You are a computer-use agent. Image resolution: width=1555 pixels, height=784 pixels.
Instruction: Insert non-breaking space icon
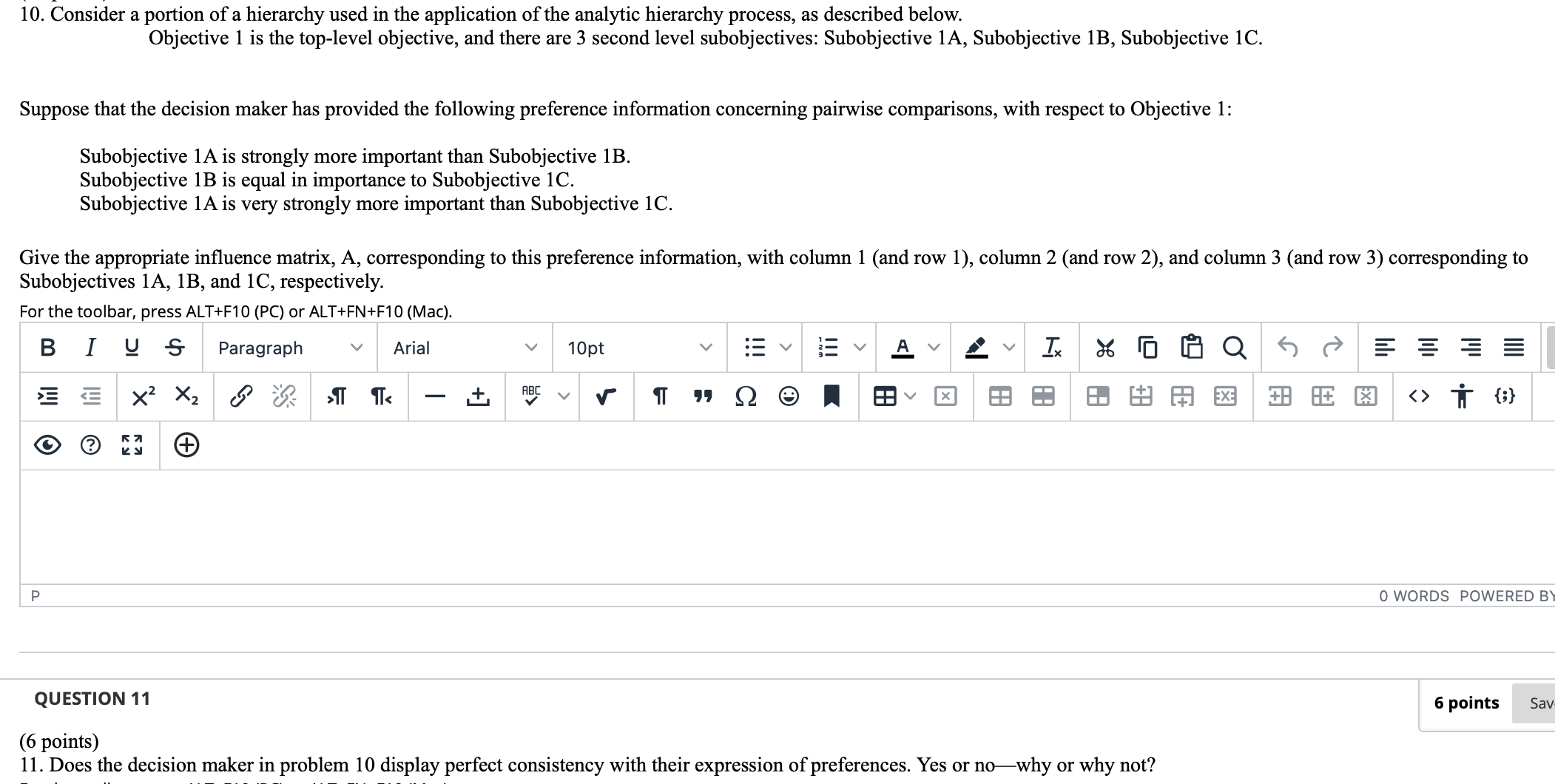pos(478,397)
